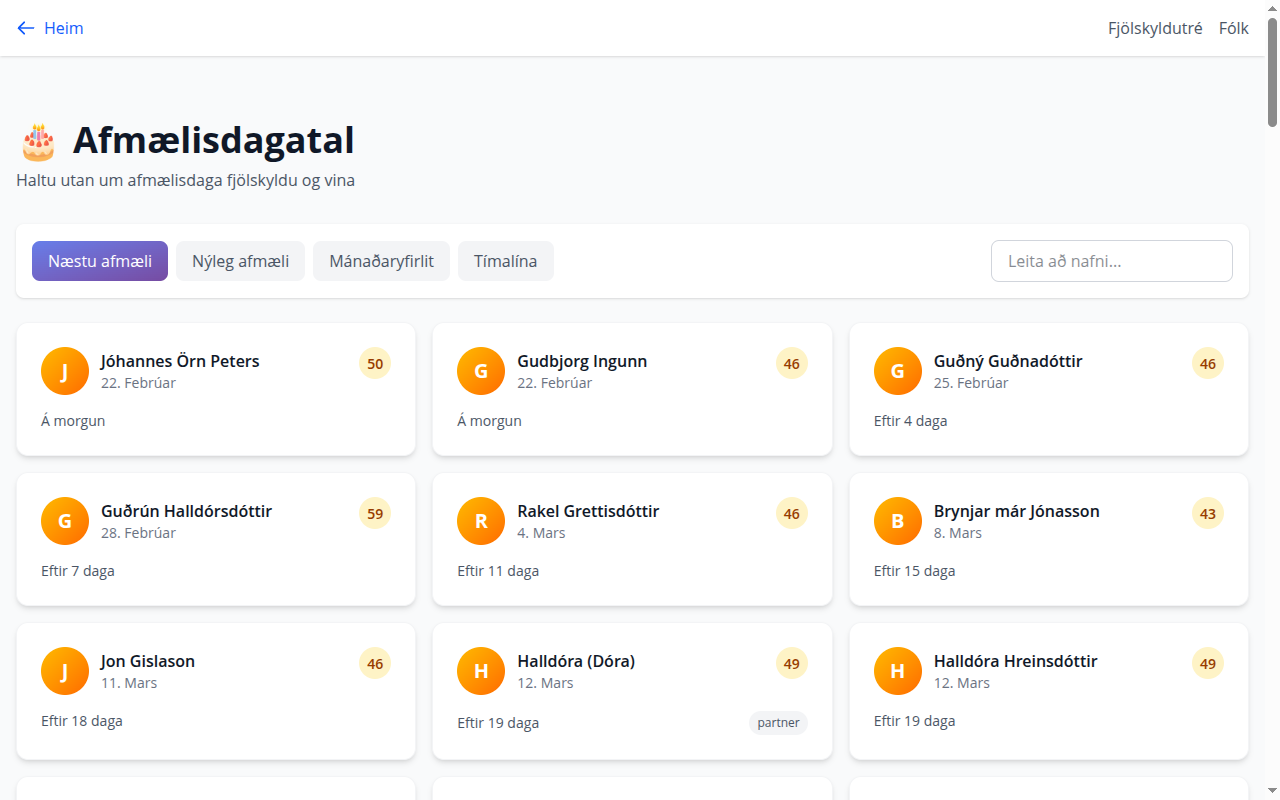Click the partner tag on Halldóra (Dóra)
The height and width of the screenshot is (800, 1280).
coord(778,722)
